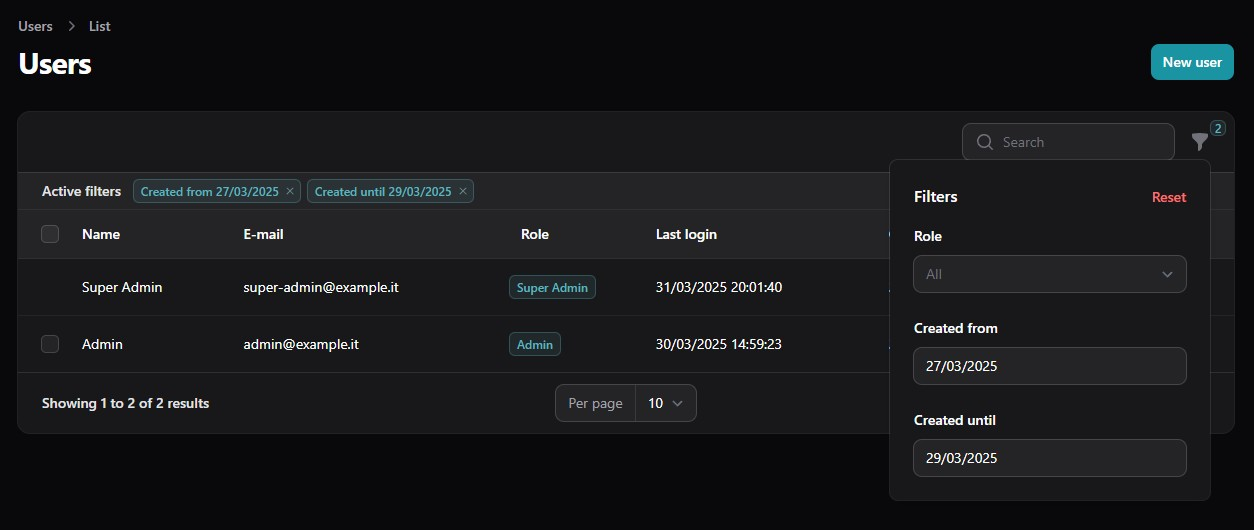The image size is (1254, 530).
Task: Reset all filters
Action: tap(1168, 197)
